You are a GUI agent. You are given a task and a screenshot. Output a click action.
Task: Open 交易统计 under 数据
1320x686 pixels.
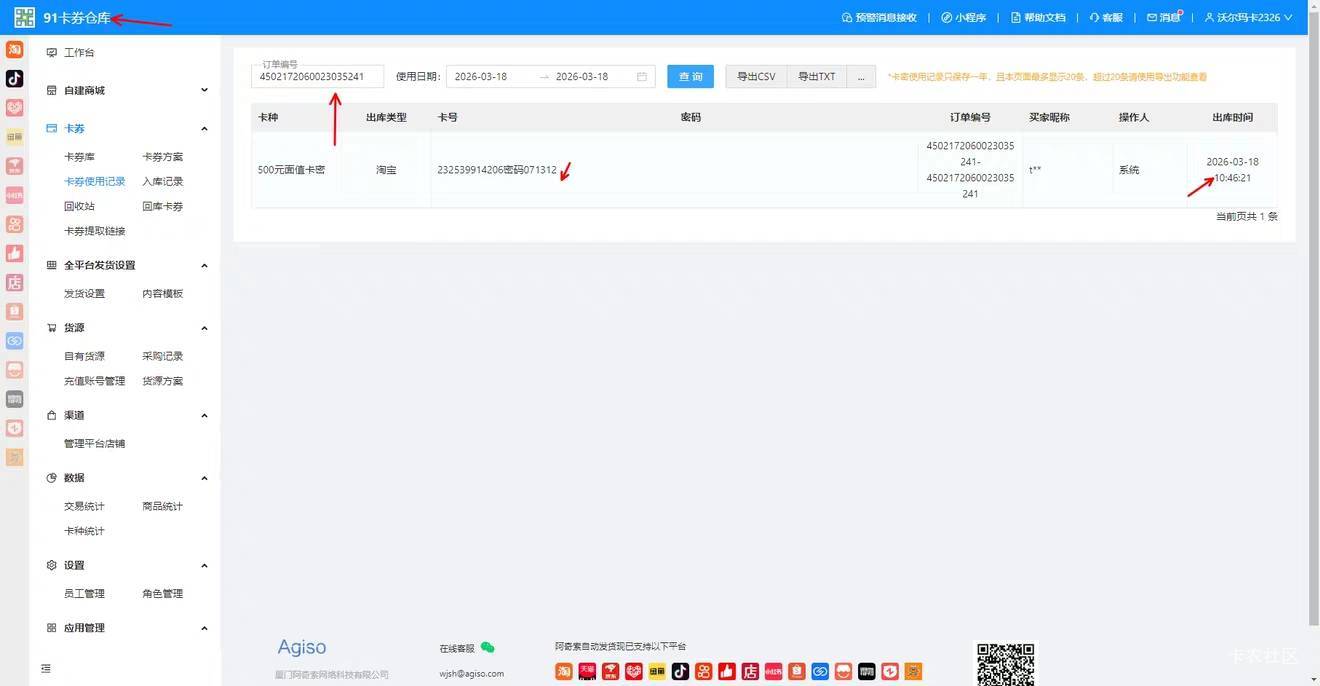(84, 507)
